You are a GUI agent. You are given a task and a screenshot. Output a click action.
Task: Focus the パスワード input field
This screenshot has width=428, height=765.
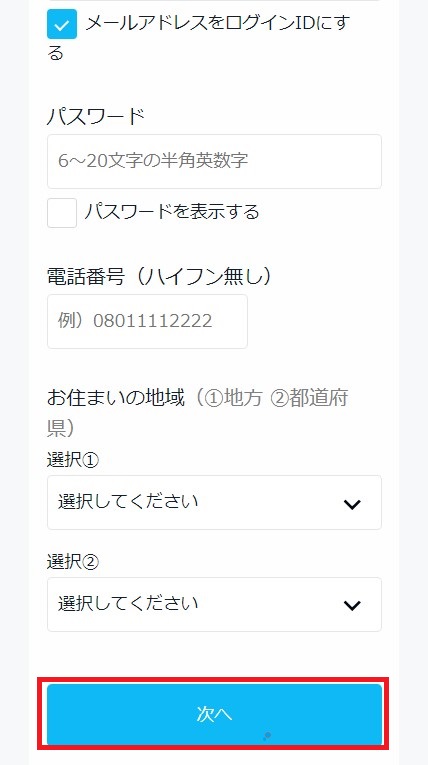tap(214, 161)
